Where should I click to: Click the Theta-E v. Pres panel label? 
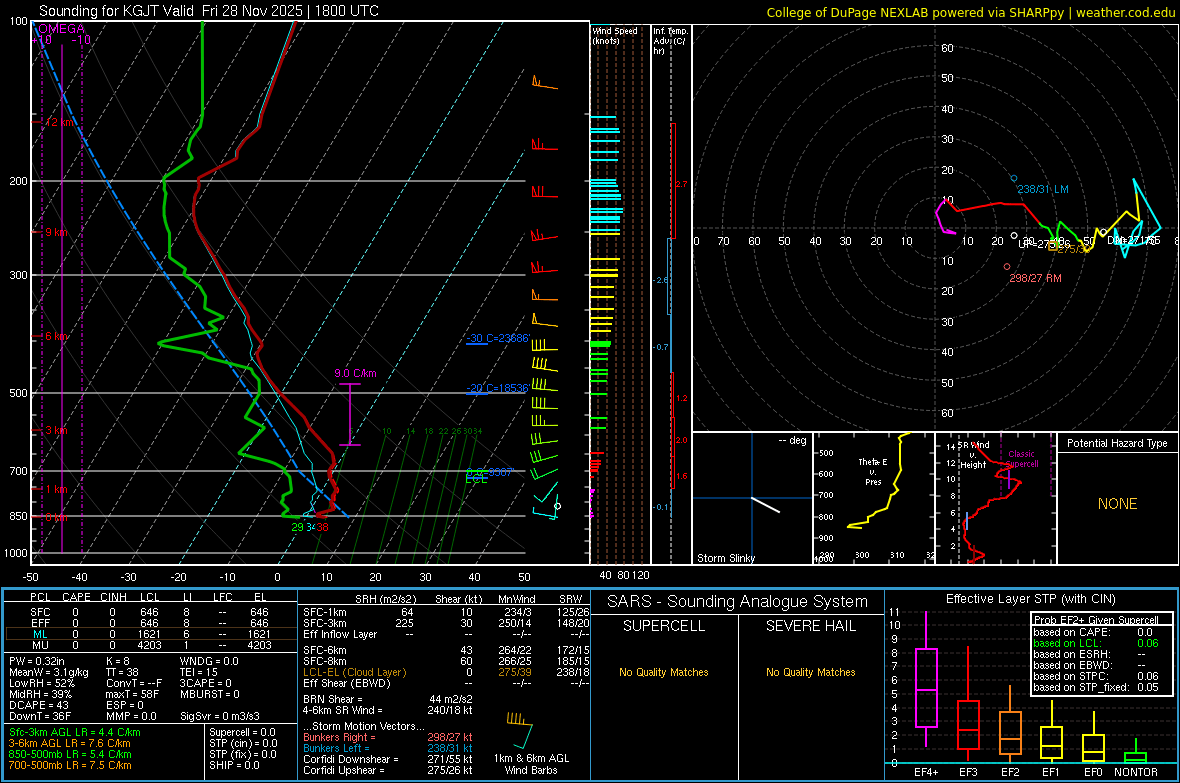pyautogui.click(x=873, y=471)
